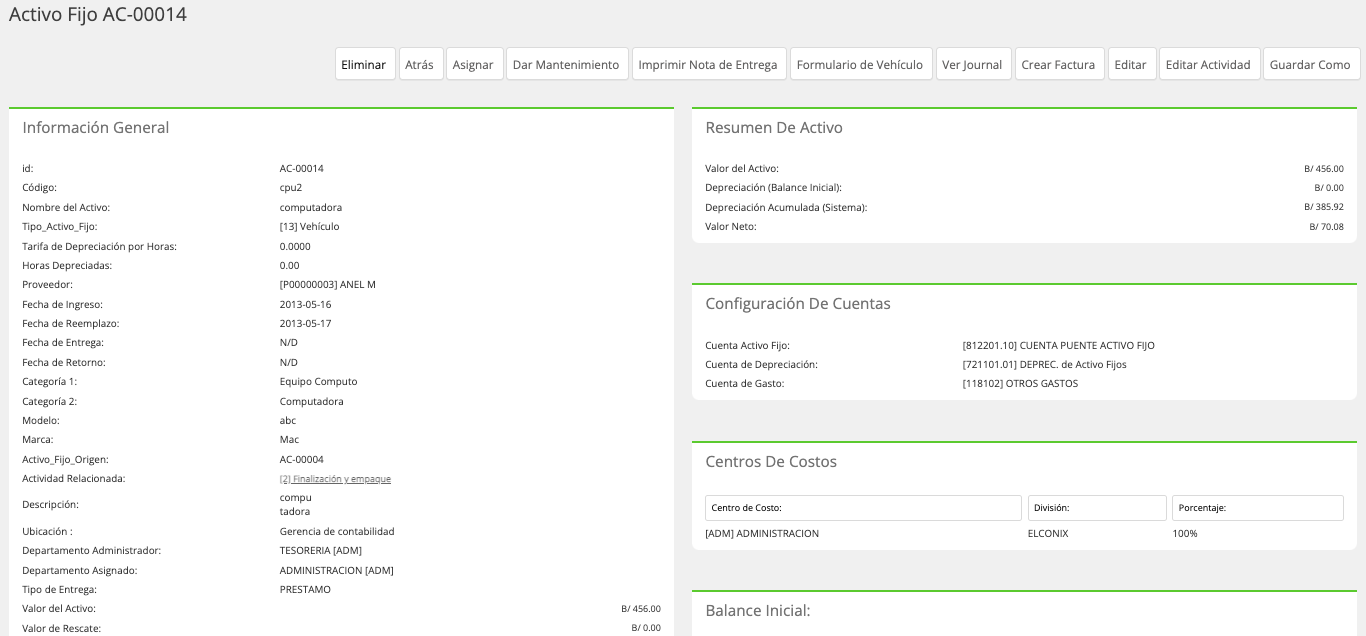Open Formulario de Vehículo
Screen dimensions: 1366x636
[861, 64]
